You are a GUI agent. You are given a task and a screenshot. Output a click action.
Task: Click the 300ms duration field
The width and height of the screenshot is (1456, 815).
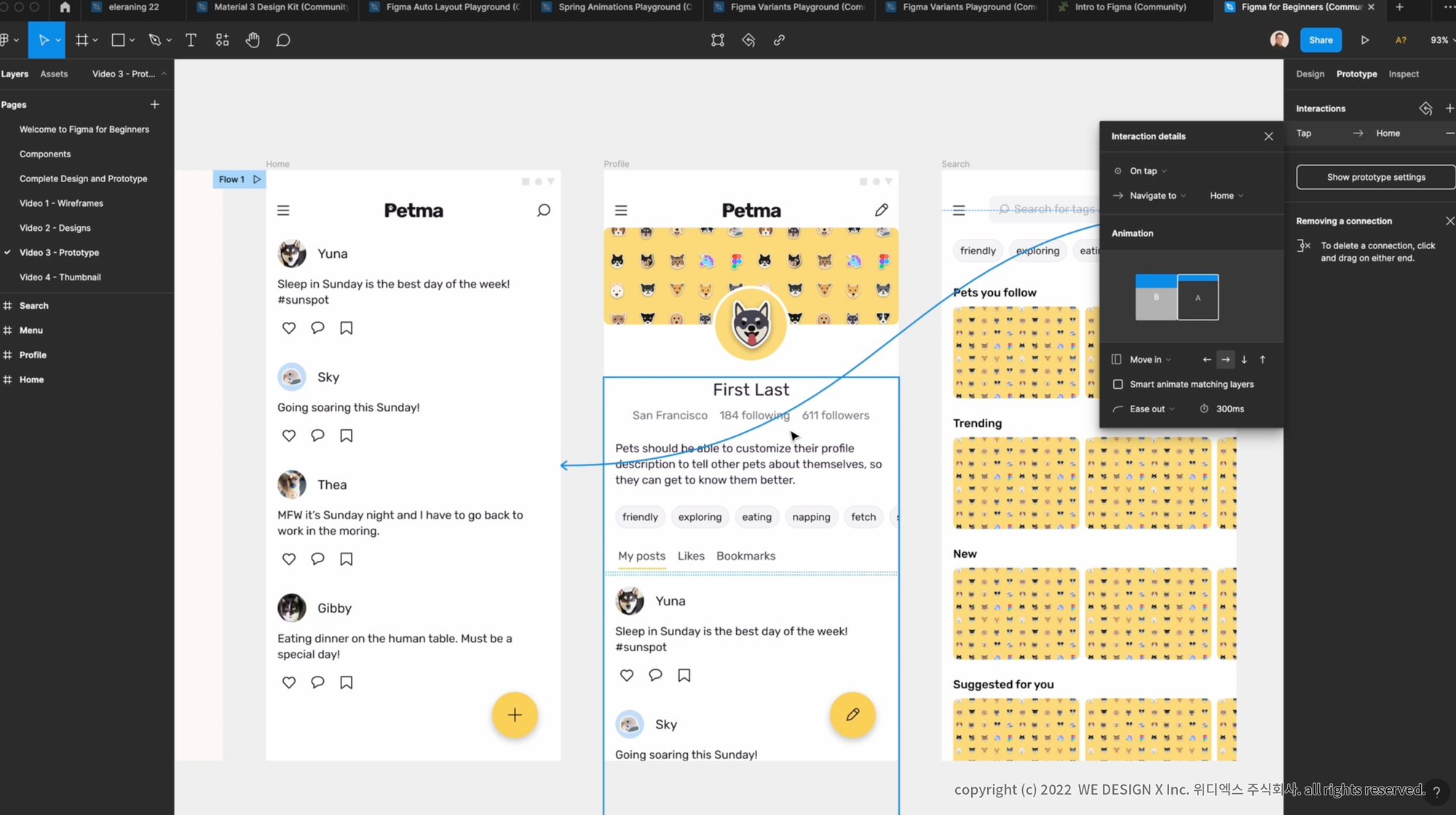(x=1230, y=409)
